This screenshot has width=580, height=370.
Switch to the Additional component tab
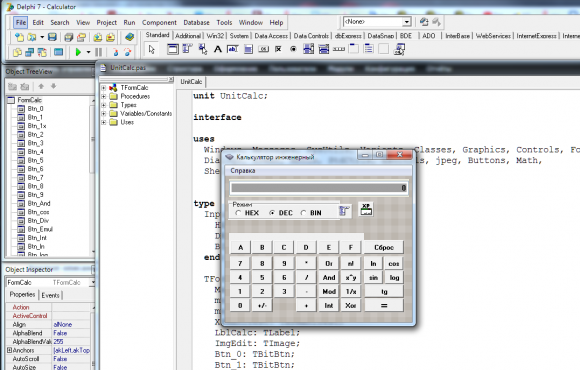[x=188, y=36]
